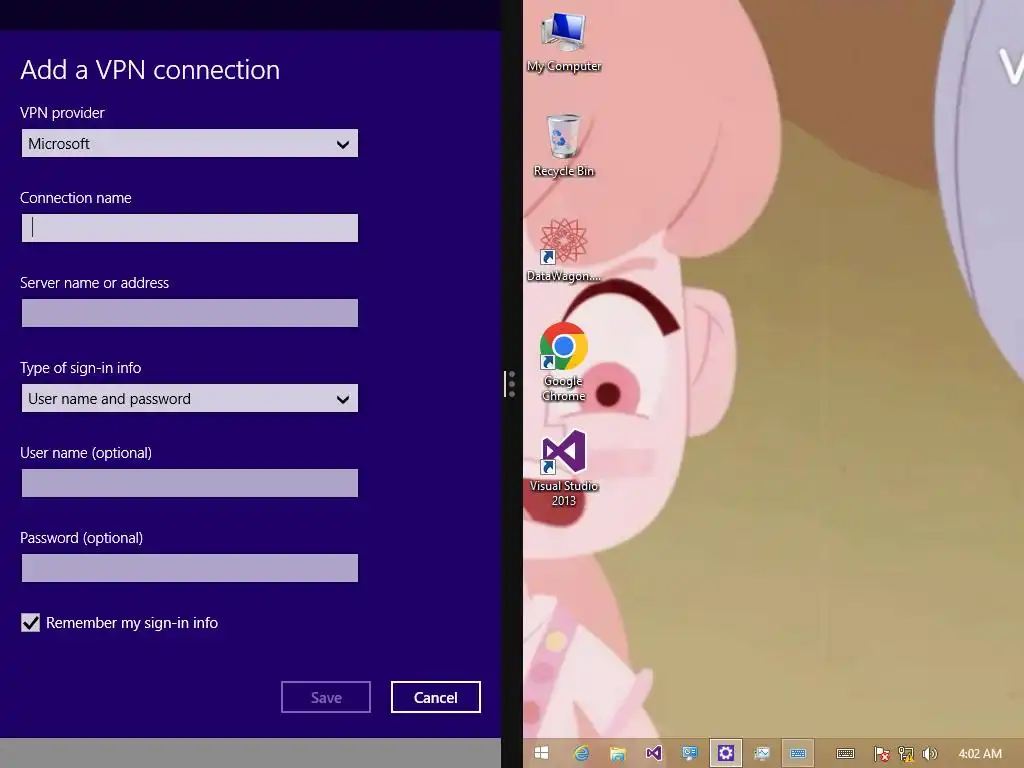Screen dimensions: 1024x768
Task: Click the Cancel button
Action: (x=436, y=697)
